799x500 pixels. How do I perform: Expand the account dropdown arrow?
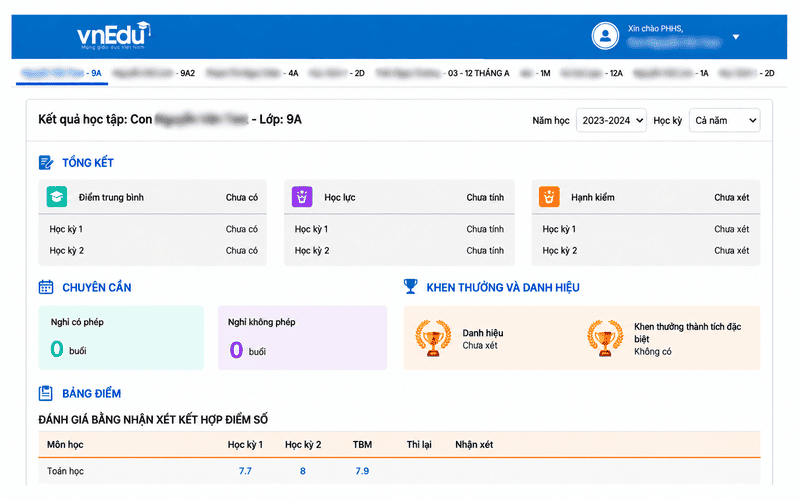pos(736,37)
